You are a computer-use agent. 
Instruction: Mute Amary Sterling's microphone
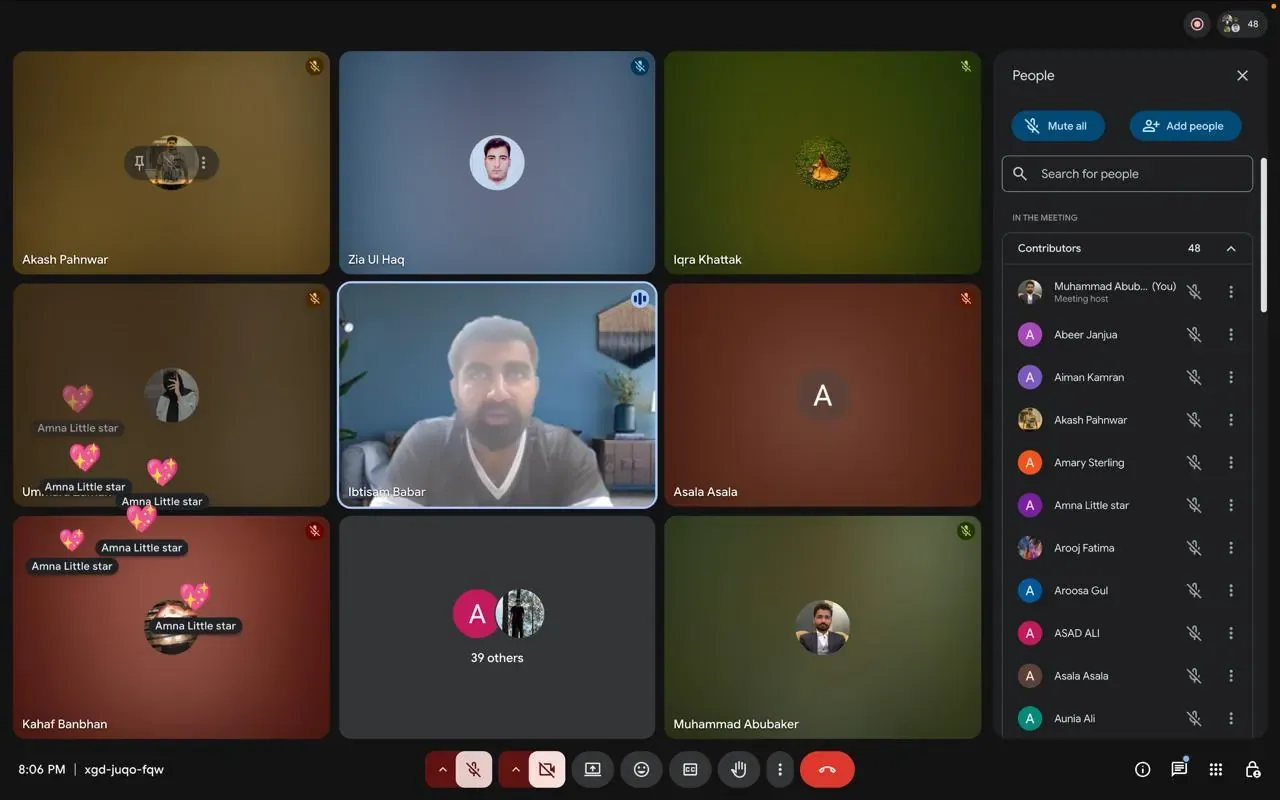1194,463
